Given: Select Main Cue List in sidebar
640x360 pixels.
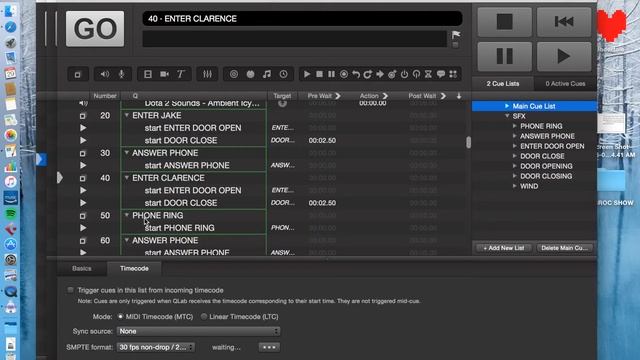Looking at the screenshot, I should tap(534, 106).
